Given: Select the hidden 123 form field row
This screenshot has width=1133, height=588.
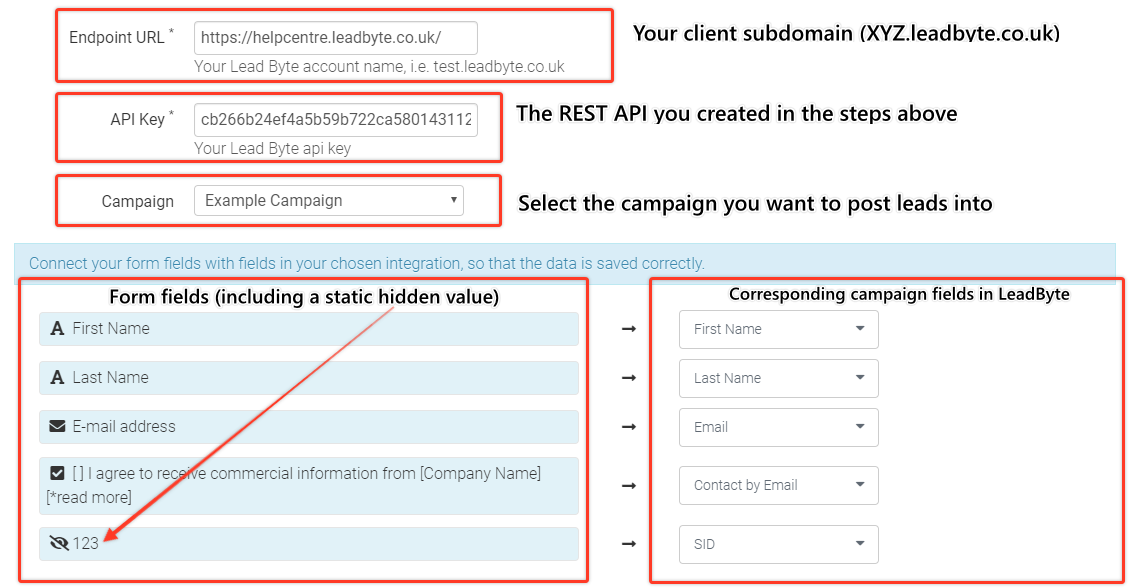Looking at the screenshot, I should tap(309, 544).
